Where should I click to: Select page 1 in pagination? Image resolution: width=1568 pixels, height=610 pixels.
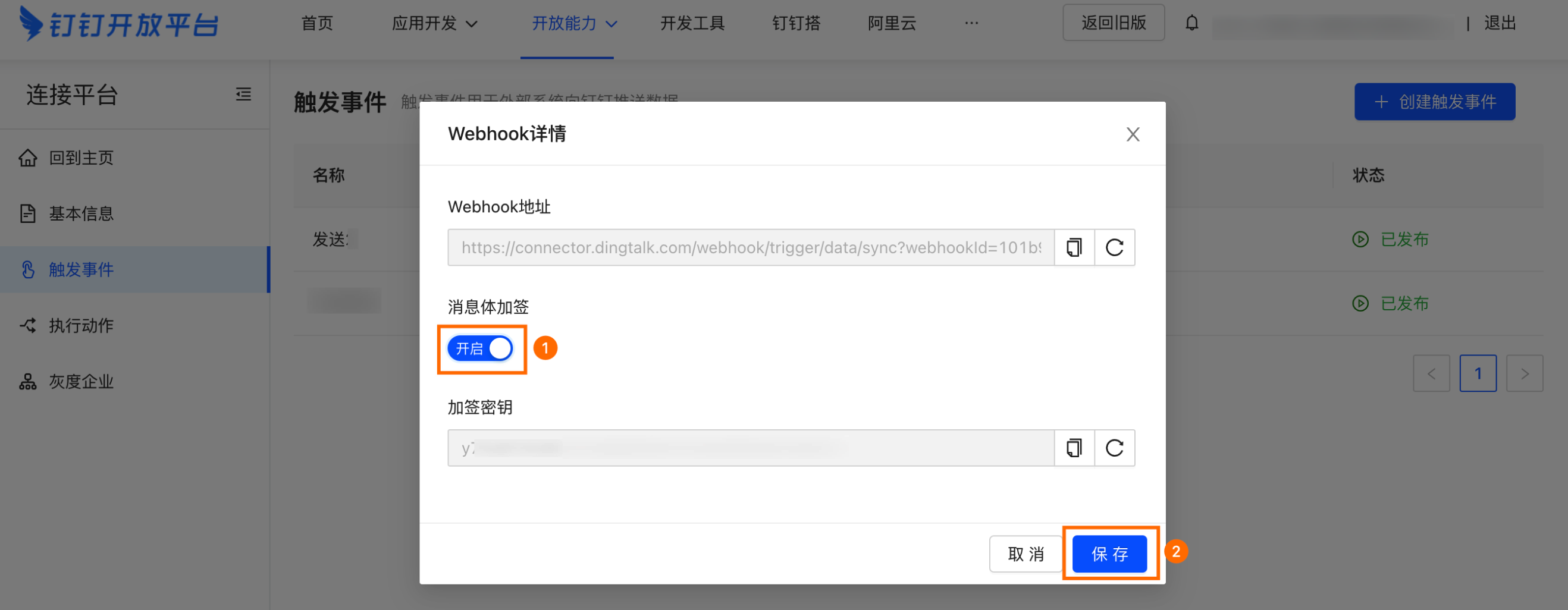click(x=1479, y=373)
